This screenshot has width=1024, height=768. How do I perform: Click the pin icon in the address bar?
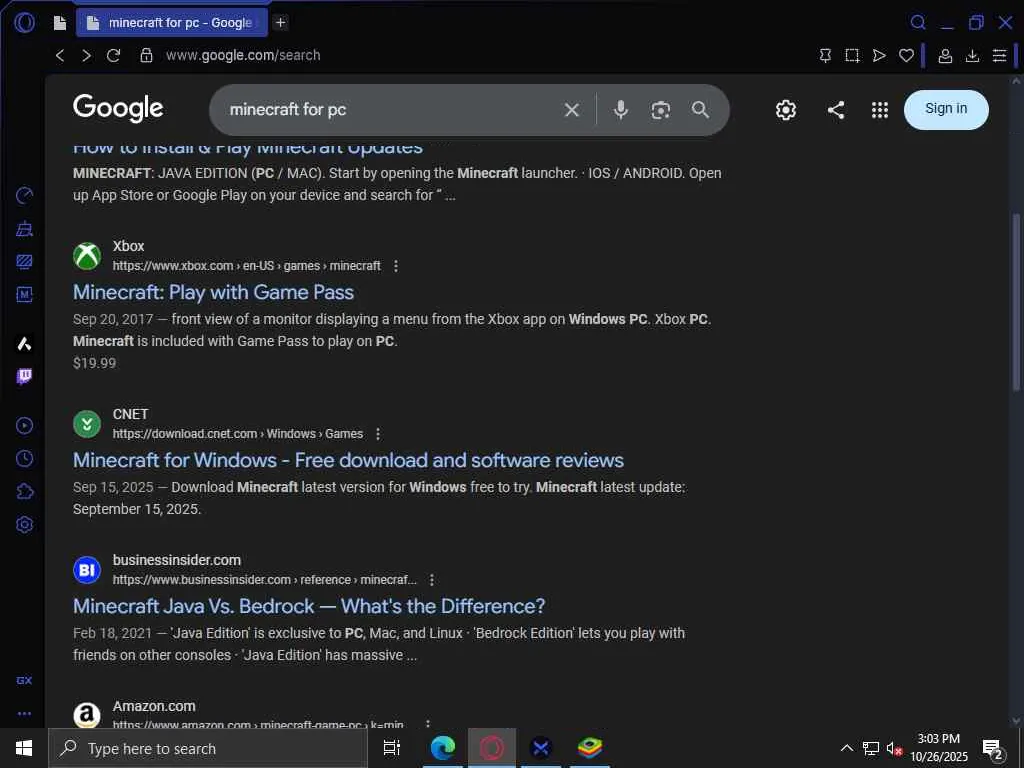825,56
